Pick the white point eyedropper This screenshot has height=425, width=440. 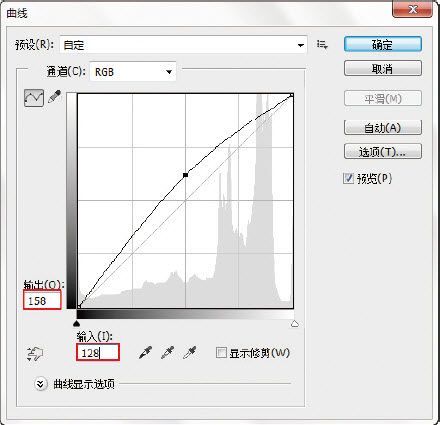click(190, 353)
